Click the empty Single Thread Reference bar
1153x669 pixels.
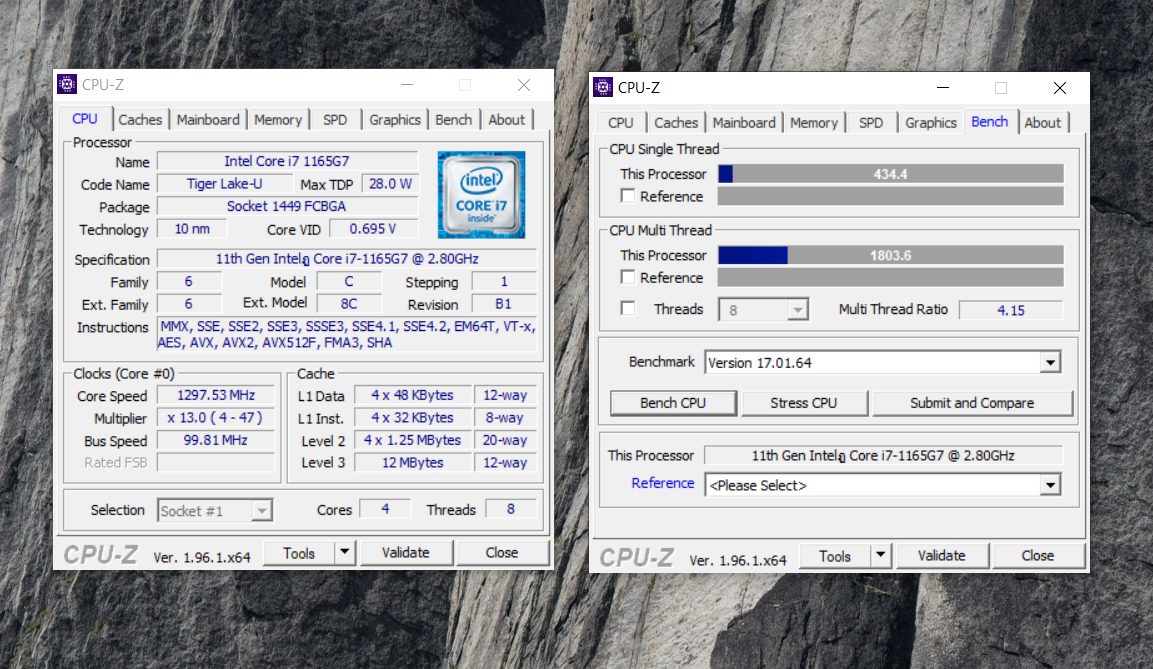890,196
